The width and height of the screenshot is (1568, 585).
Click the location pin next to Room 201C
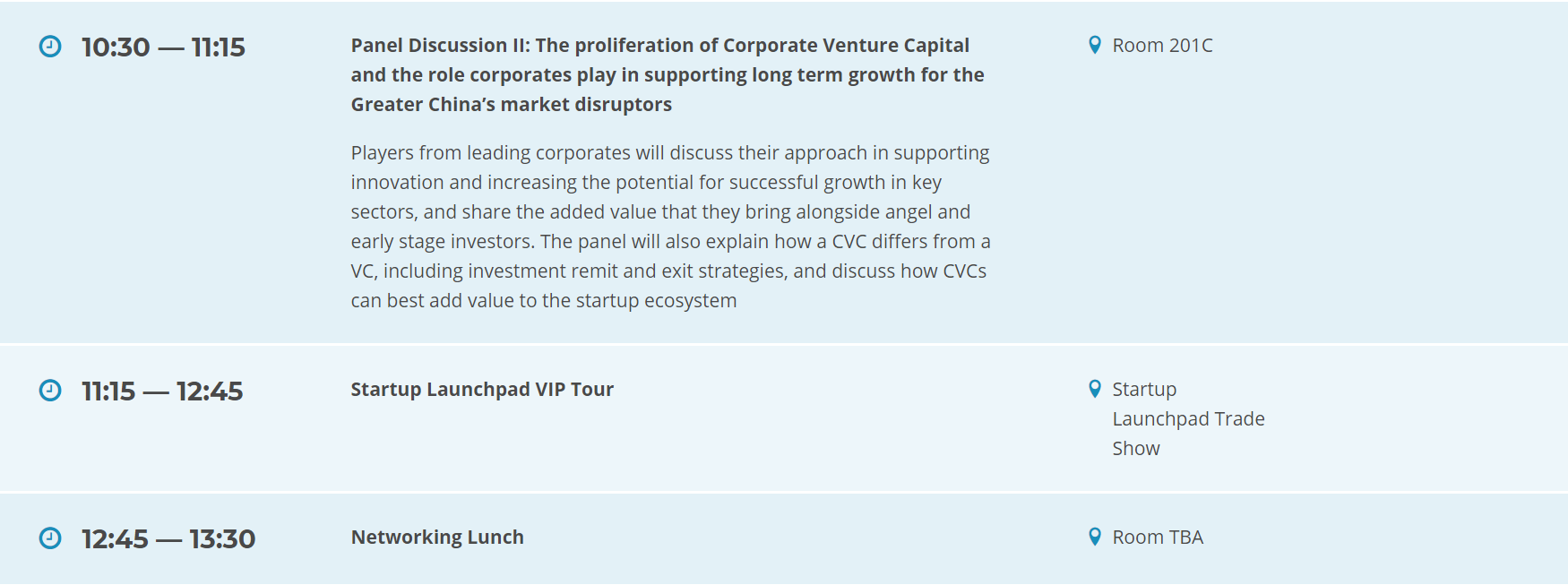pos(1094,45)
